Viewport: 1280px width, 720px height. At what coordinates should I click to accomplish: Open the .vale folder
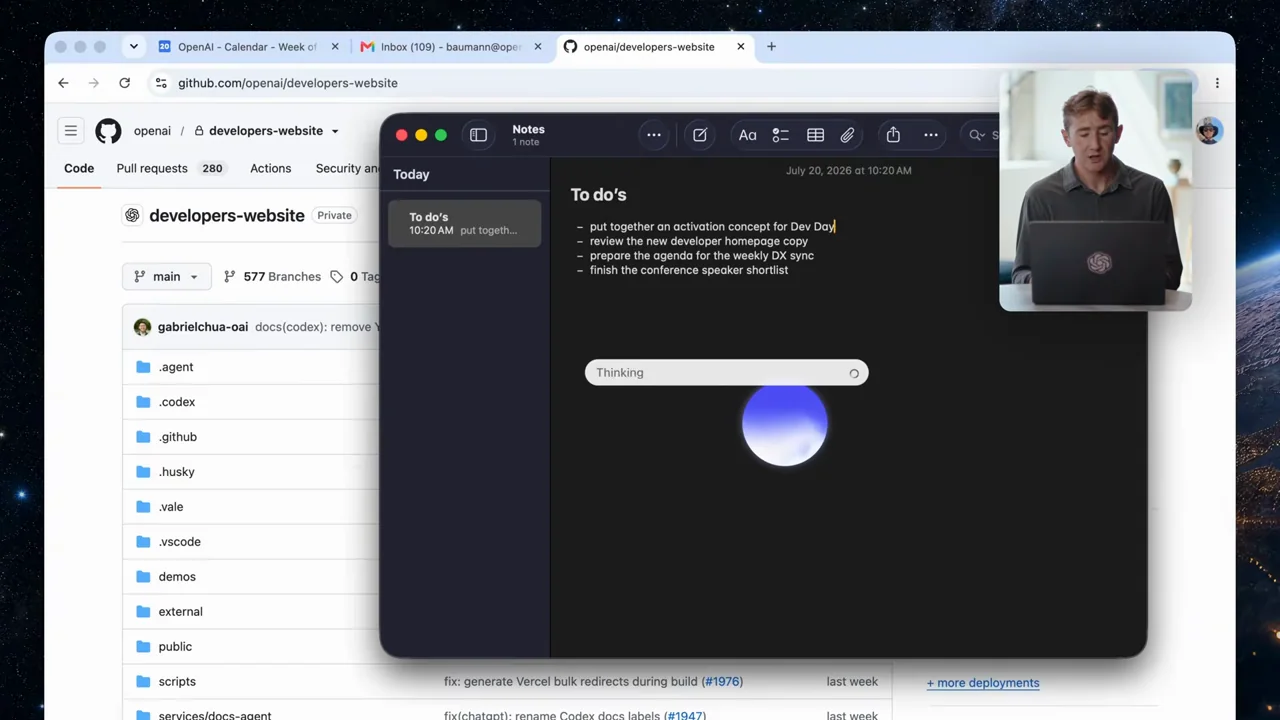coord(171,507)
